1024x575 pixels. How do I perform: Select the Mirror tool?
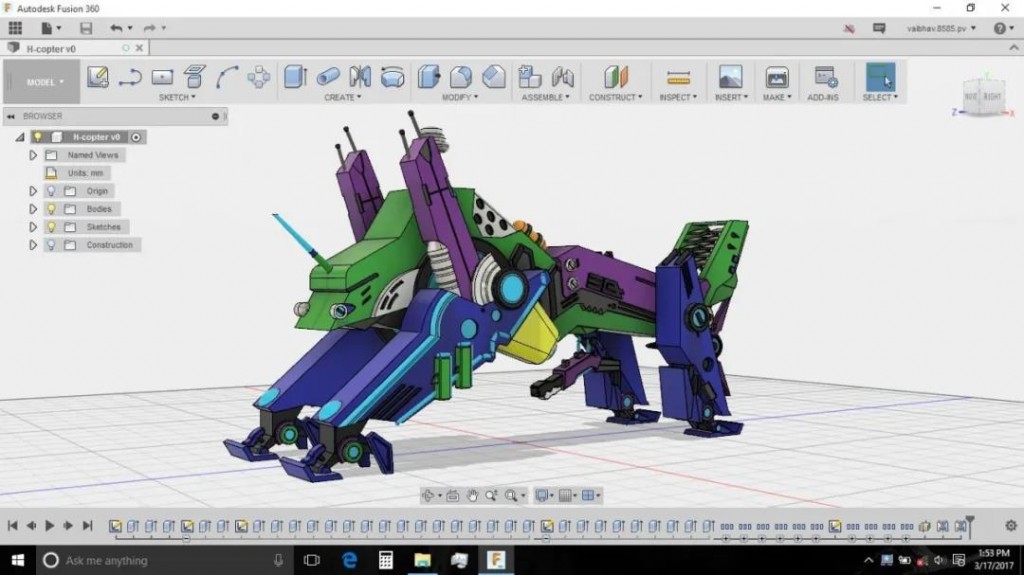360,76
